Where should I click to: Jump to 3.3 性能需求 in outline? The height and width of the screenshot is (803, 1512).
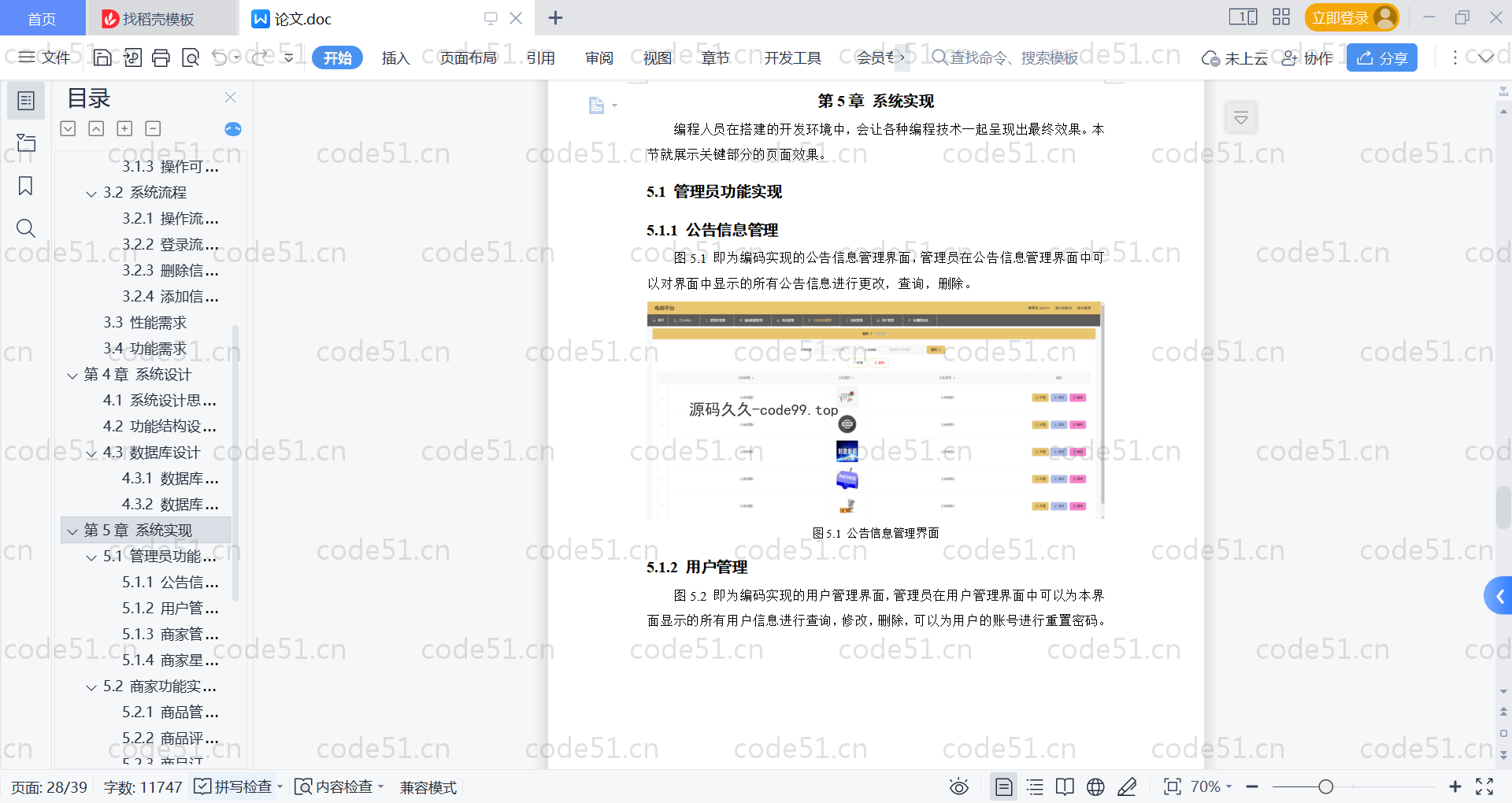tap(145, 323)
